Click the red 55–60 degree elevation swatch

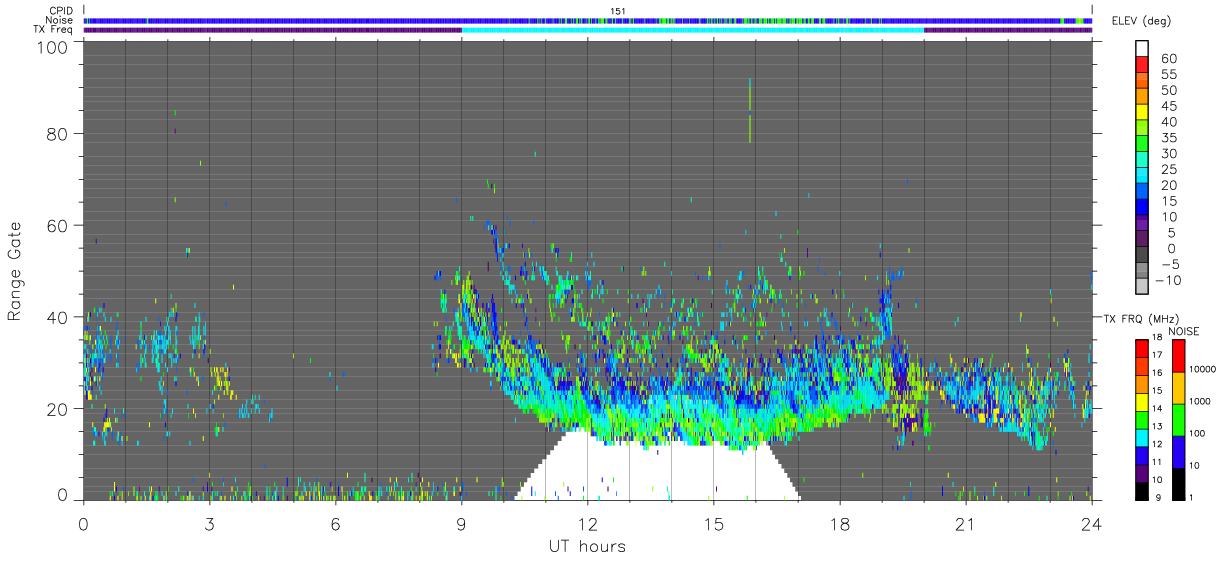[x=1142, y=65]
